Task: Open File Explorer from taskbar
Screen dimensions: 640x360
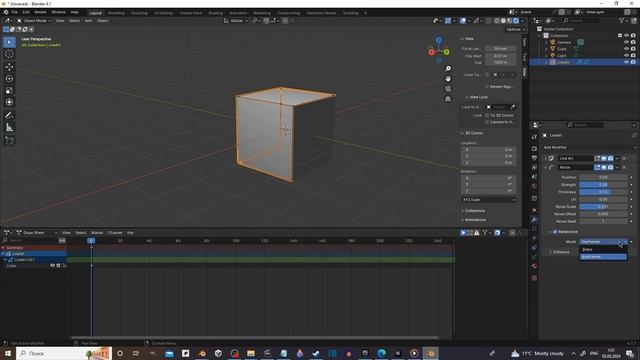Action: coord(251,353)
